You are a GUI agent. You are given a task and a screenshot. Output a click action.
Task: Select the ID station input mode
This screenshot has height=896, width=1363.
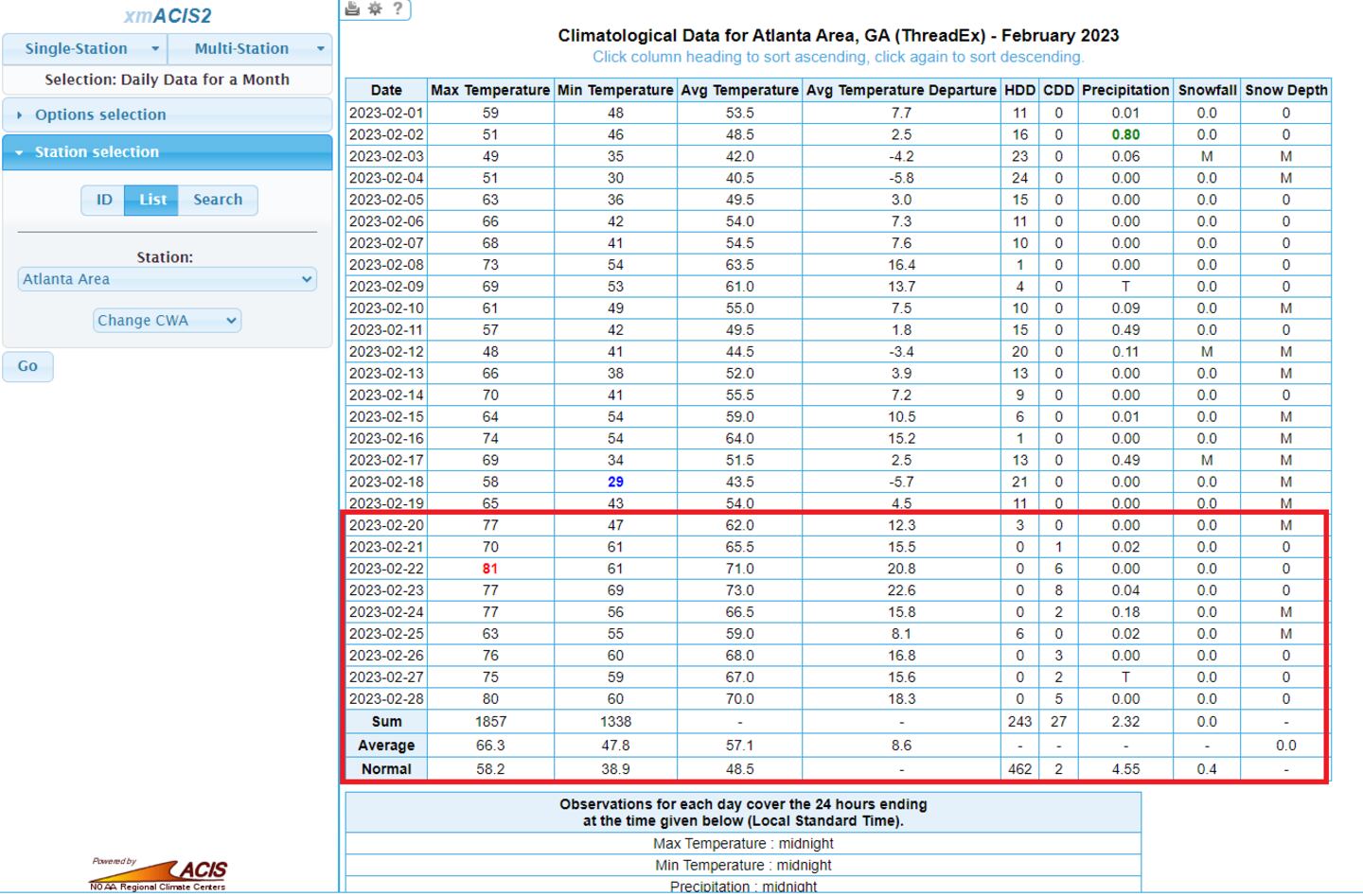(x=104, y=200)
